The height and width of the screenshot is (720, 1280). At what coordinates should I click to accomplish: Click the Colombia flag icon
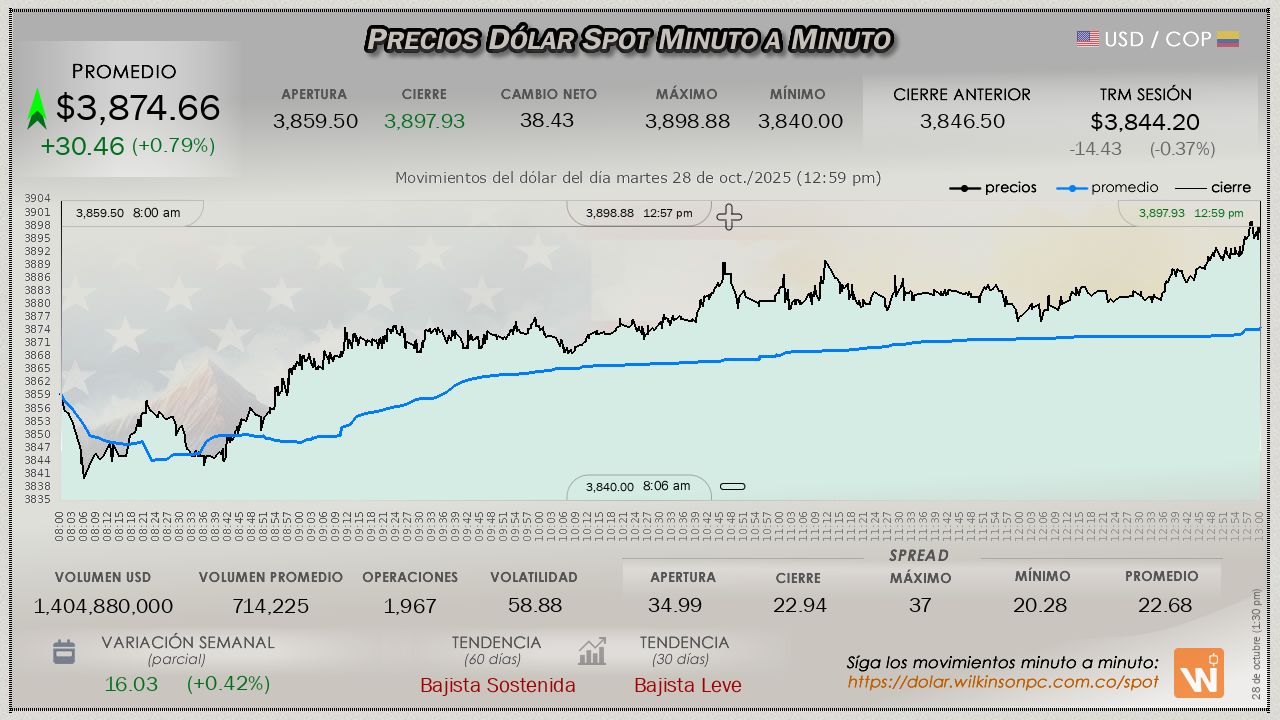tap(1228, 39)
